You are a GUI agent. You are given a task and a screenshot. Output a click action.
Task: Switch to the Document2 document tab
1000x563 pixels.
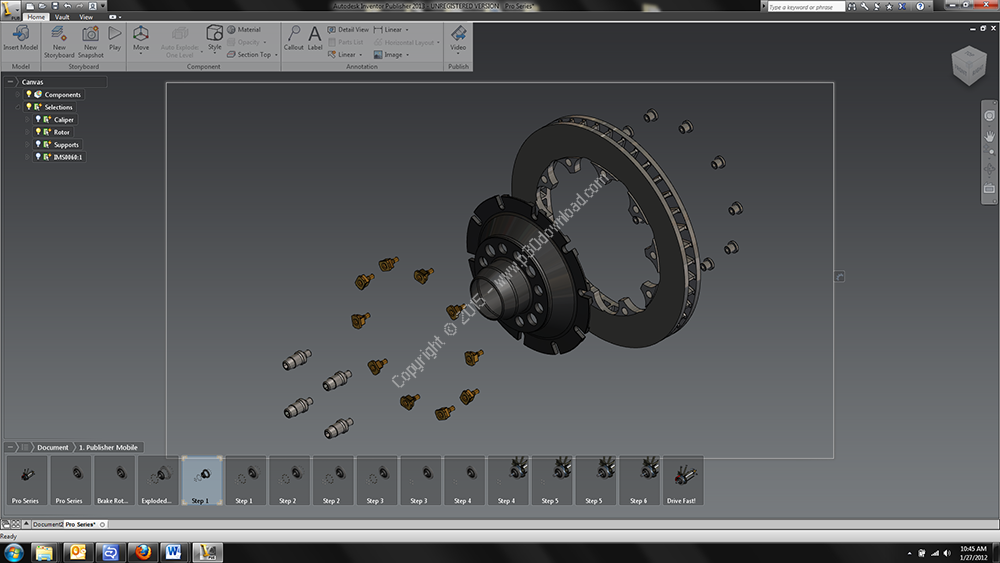[x=47, y=524]
